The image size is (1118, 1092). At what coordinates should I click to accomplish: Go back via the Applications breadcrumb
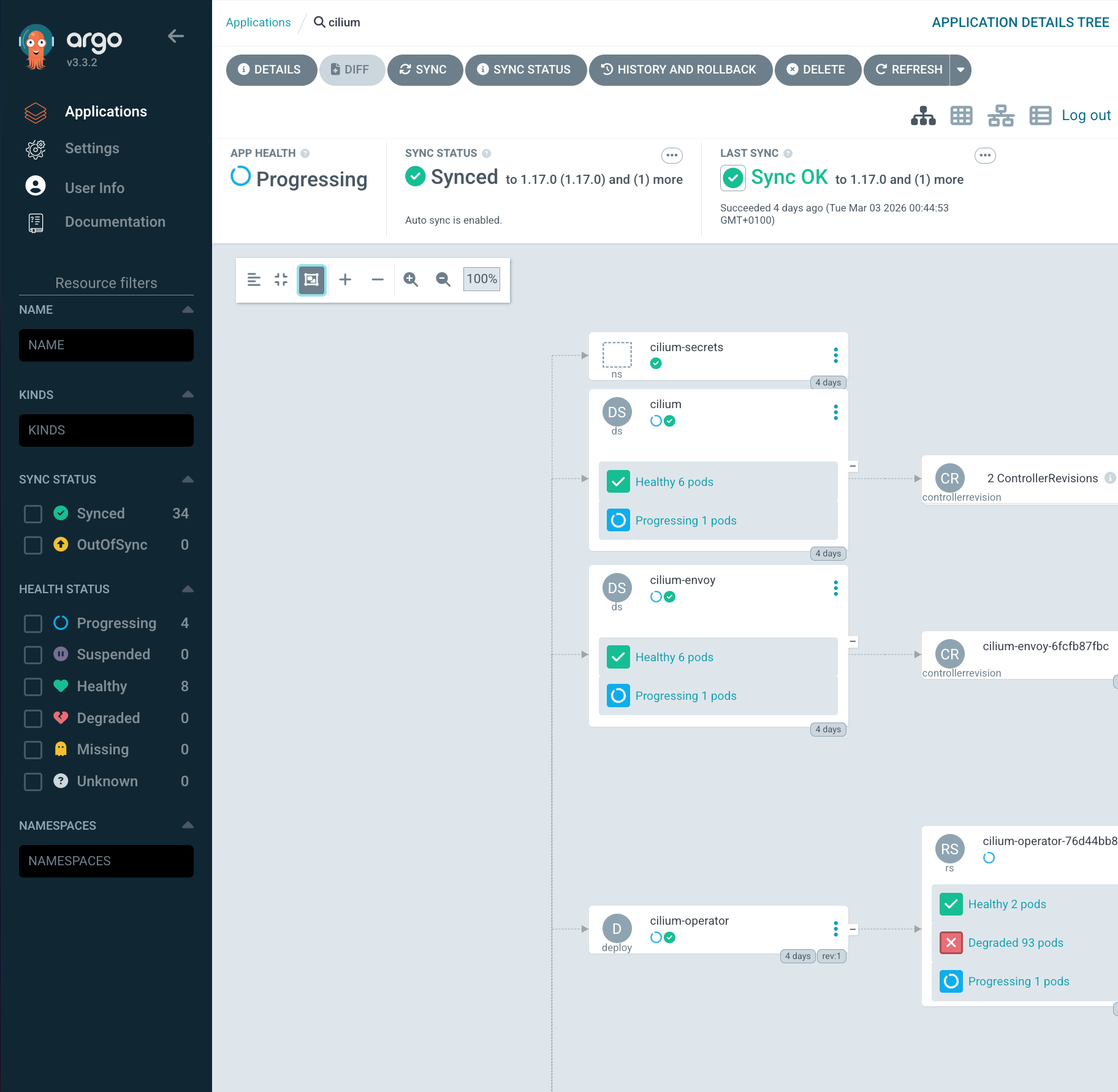[x=258, y=22]
